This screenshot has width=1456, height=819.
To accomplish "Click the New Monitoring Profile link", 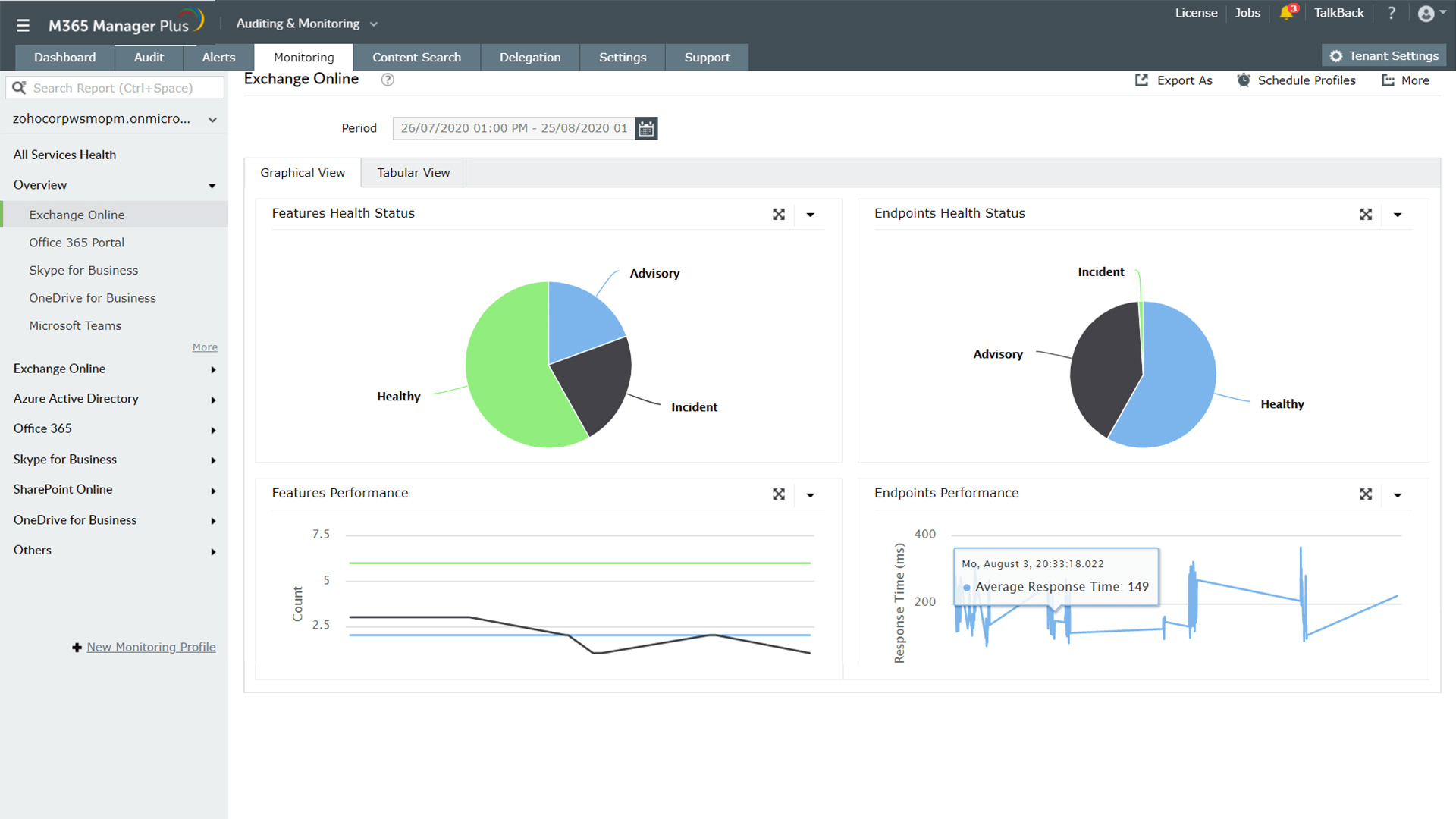I will [x=151, y=647].
